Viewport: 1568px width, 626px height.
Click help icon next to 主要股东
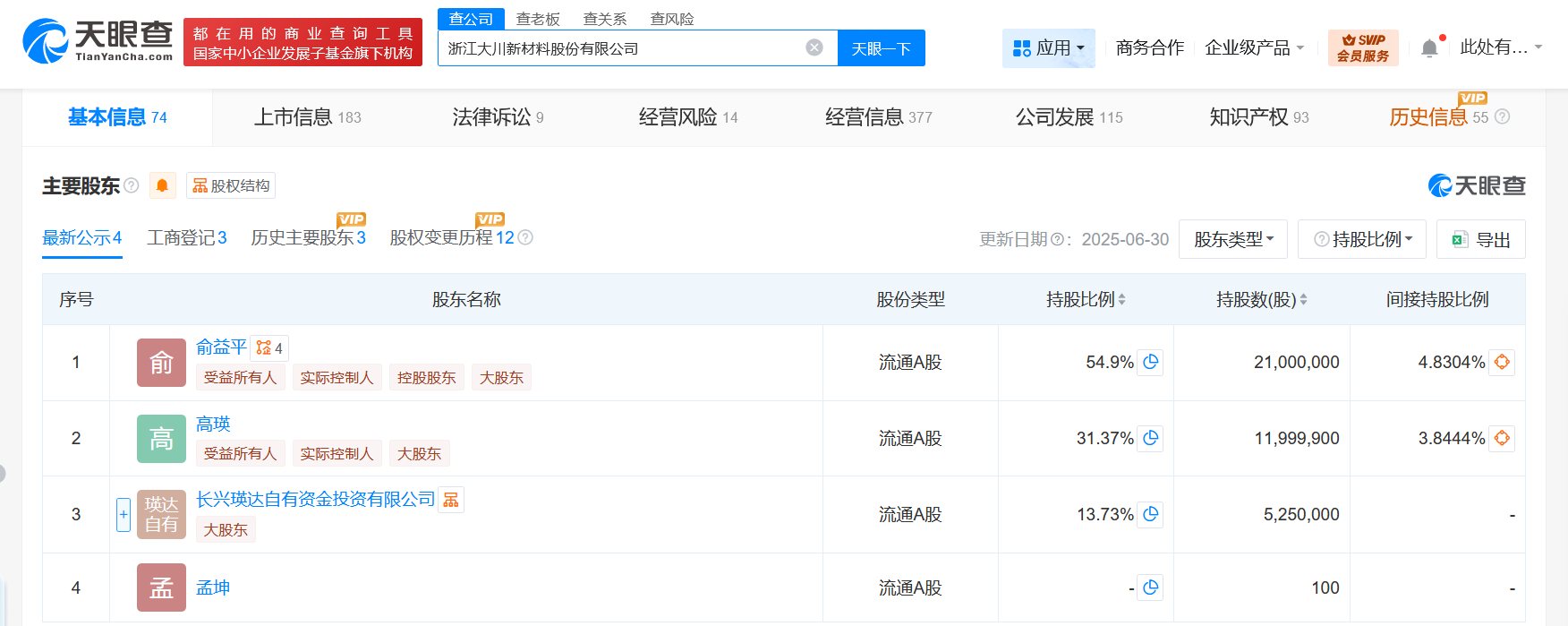[132, 185]
